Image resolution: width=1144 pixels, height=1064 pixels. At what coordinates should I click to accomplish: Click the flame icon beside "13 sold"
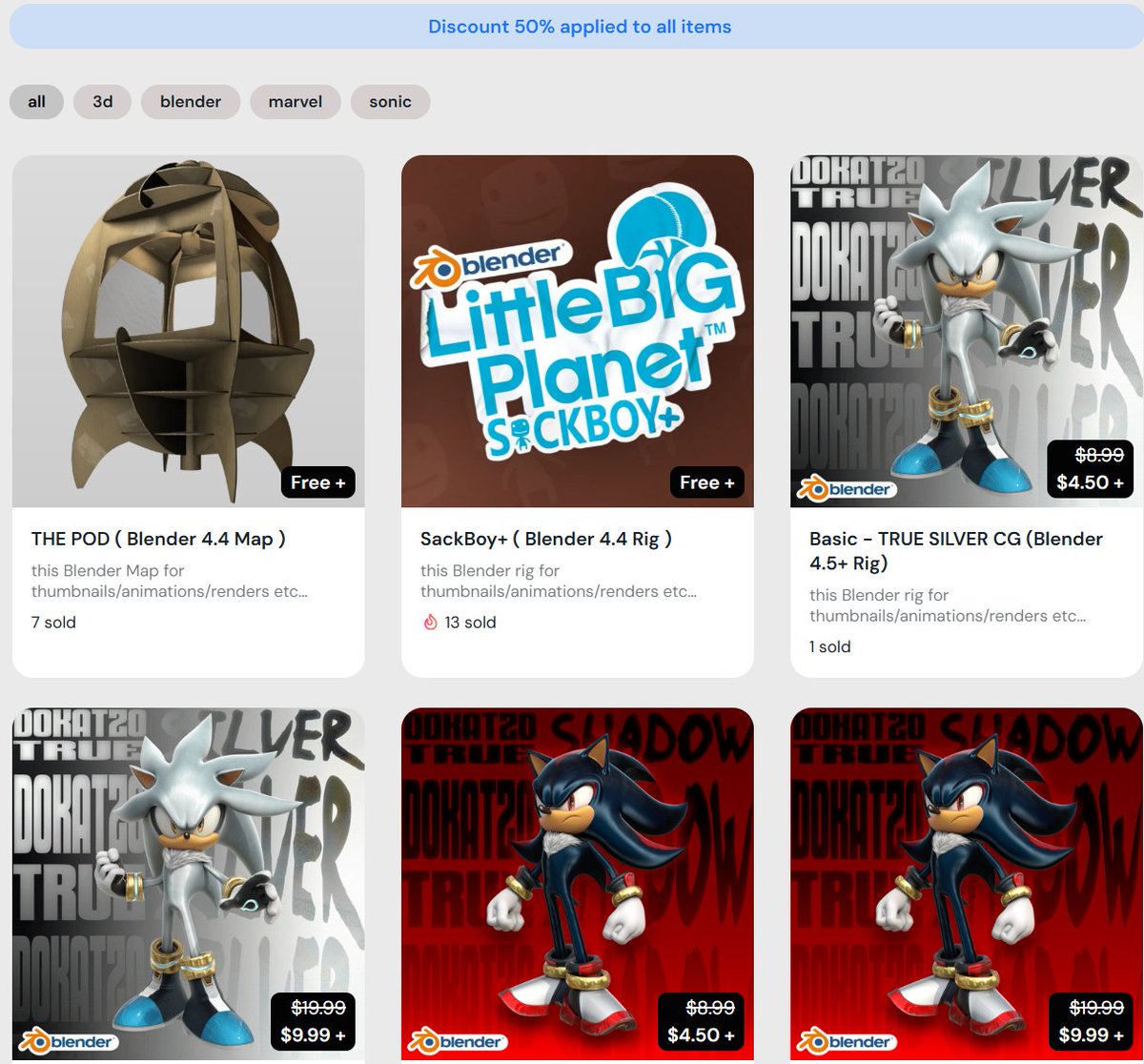pos(430,623)
